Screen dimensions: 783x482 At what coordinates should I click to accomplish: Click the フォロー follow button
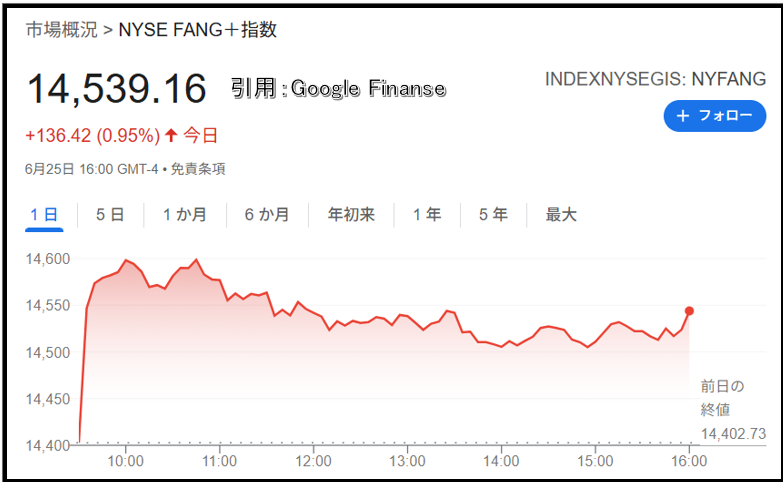coord(715,116)
